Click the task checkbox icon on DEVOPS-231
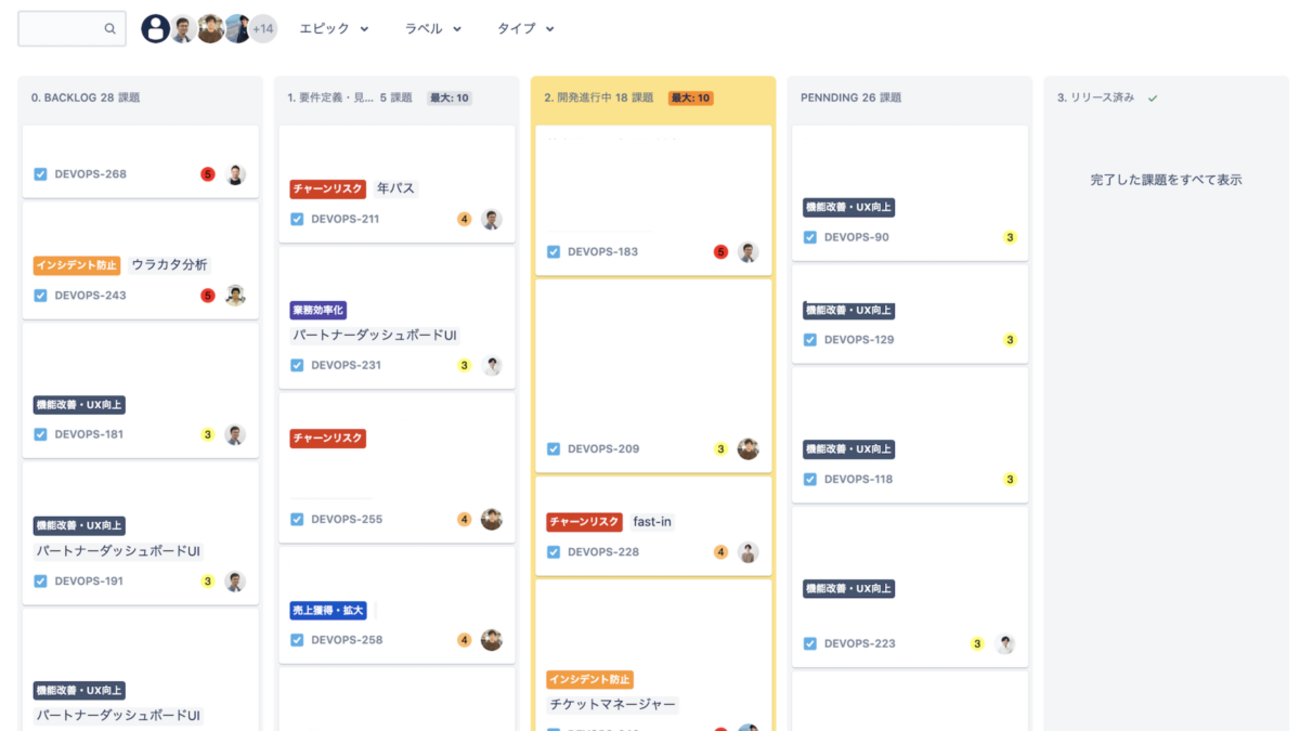Viewport: 1300px width, 731px height. click(297, 365)
